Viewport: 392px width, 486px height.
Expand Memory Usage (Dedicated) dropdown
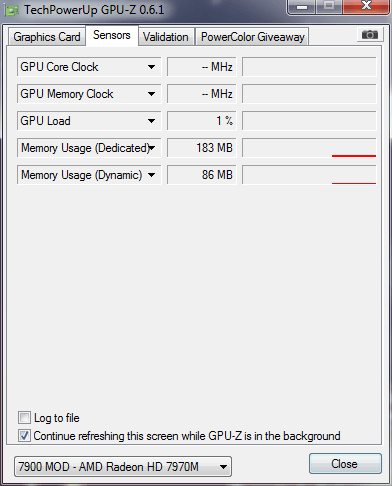click(152, 148)
